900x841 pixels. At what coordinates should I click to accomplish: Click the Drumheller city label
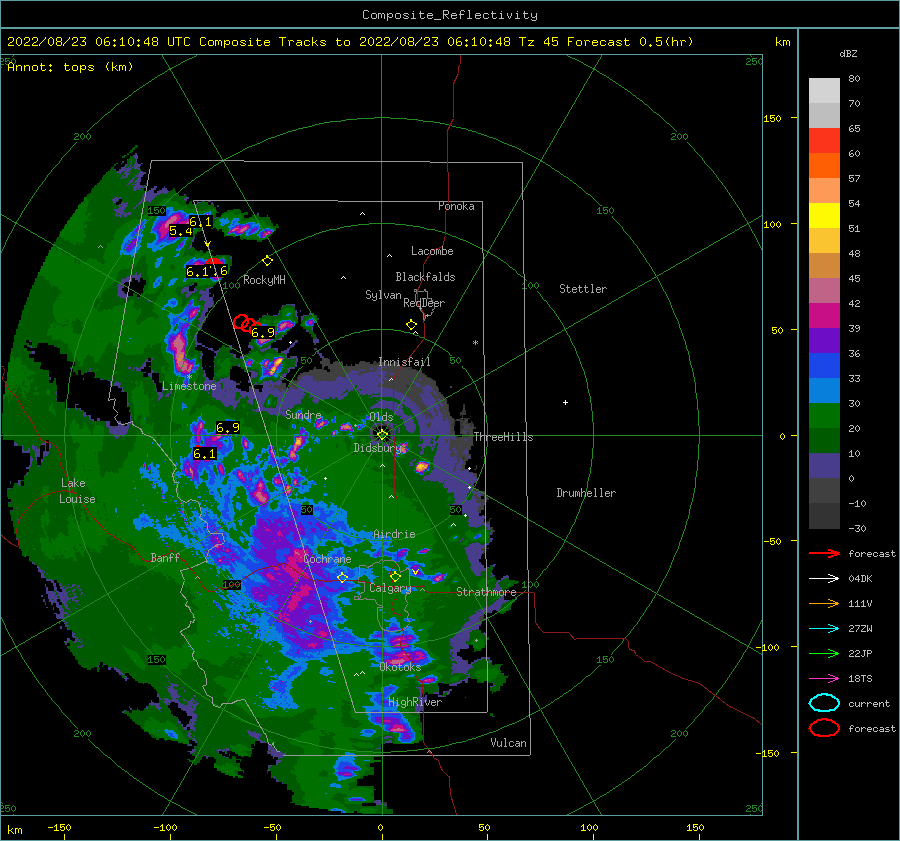[586, 493]
